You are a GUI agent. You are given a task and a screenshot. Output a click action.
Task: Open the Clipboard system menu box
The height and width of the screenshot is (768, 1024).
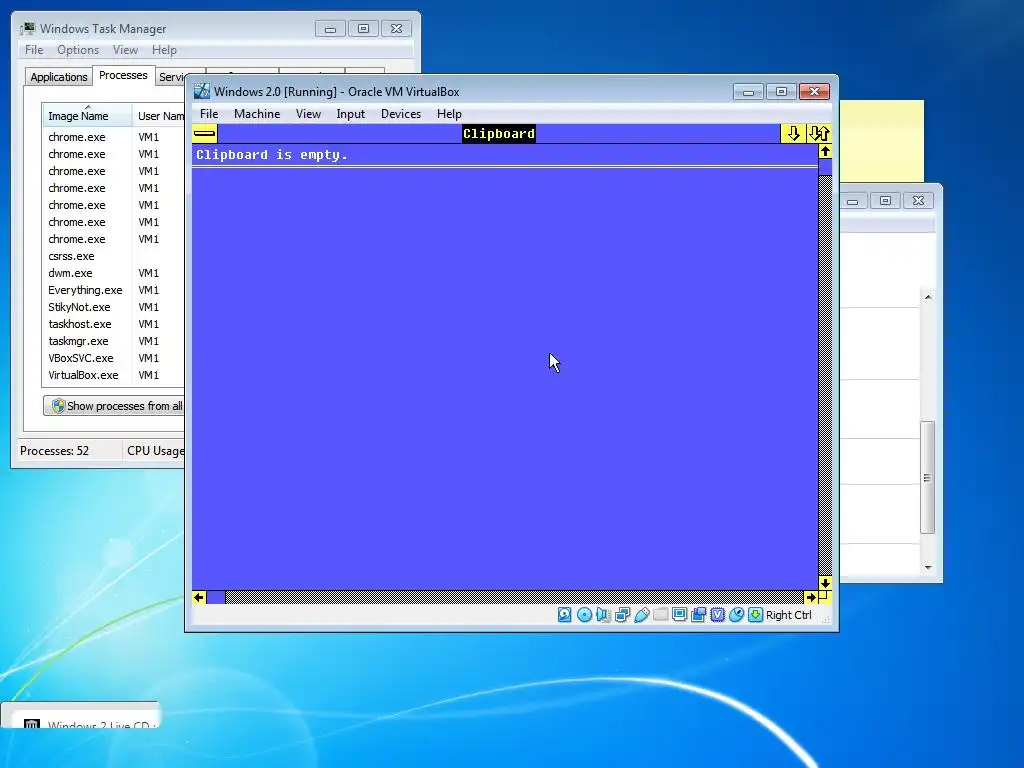pyautogui.click(x=204, y=134)
